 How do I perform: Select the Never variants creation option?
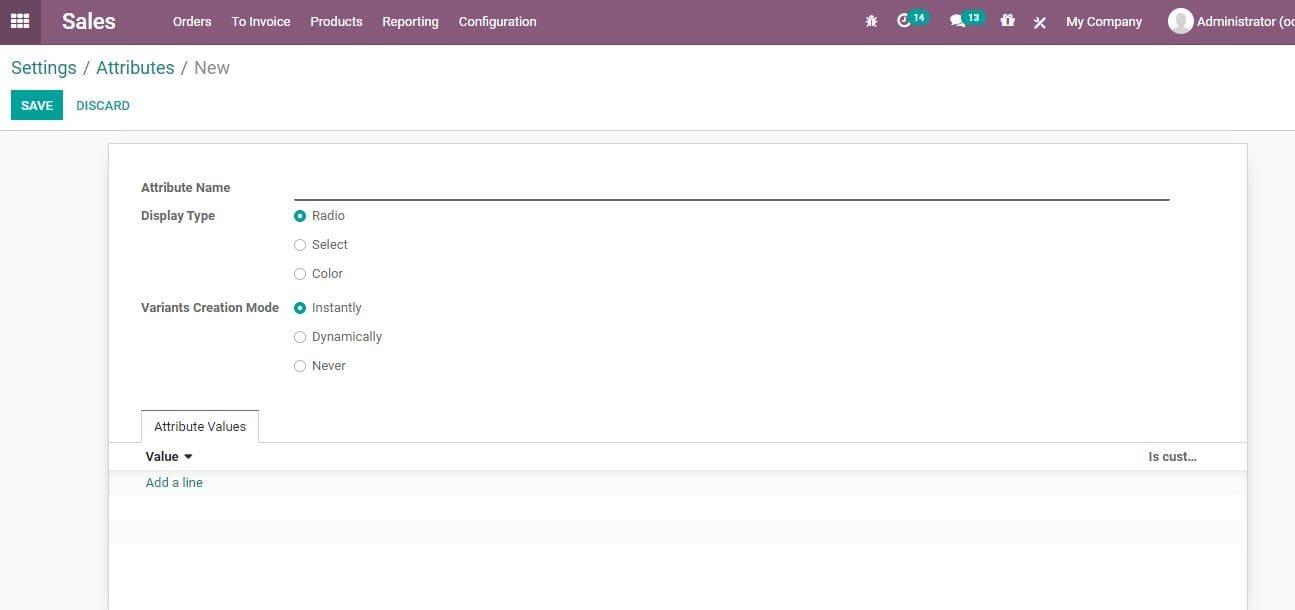(300, 365)
